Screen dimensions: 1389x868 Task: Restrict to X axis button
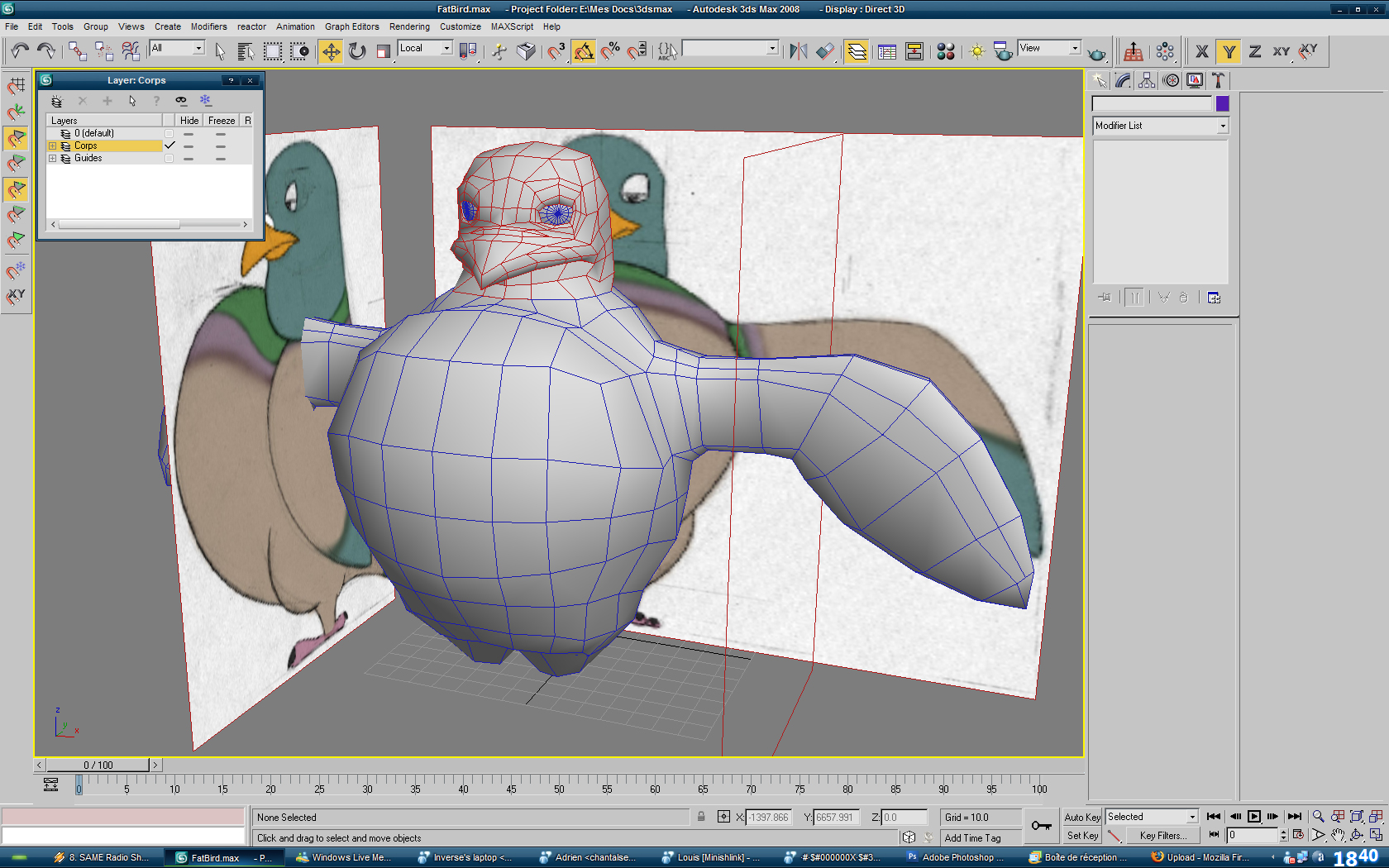[x=1202, y=51]
